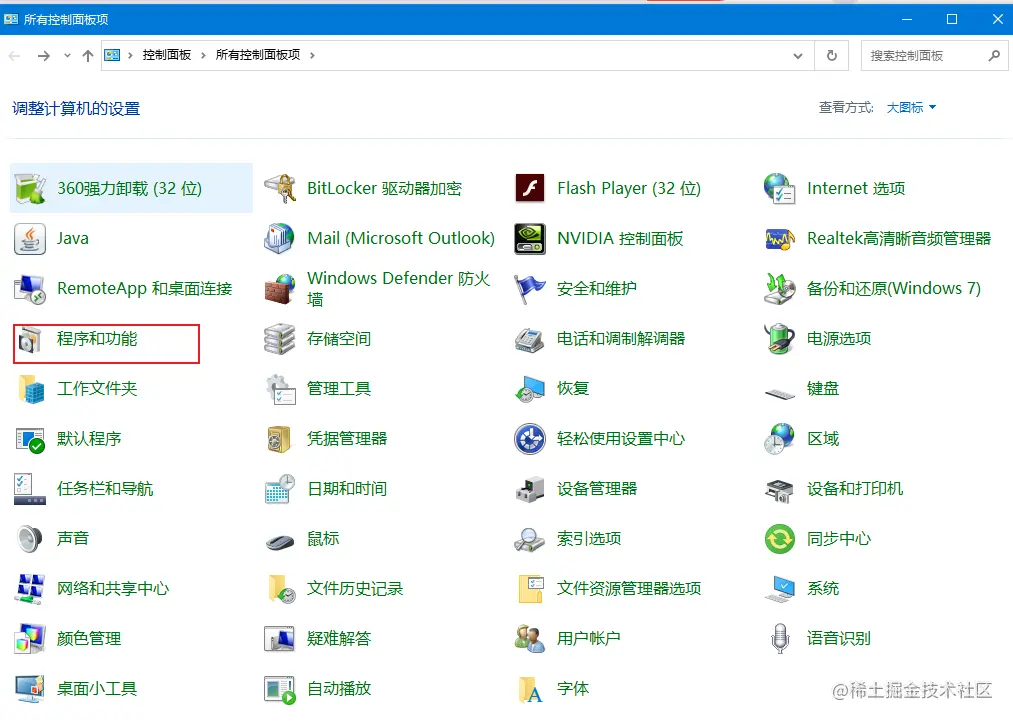Screen dimensions: 1013x721
Task: Click the 语音识别 microphone icon
Action: (x=780, y=639)
